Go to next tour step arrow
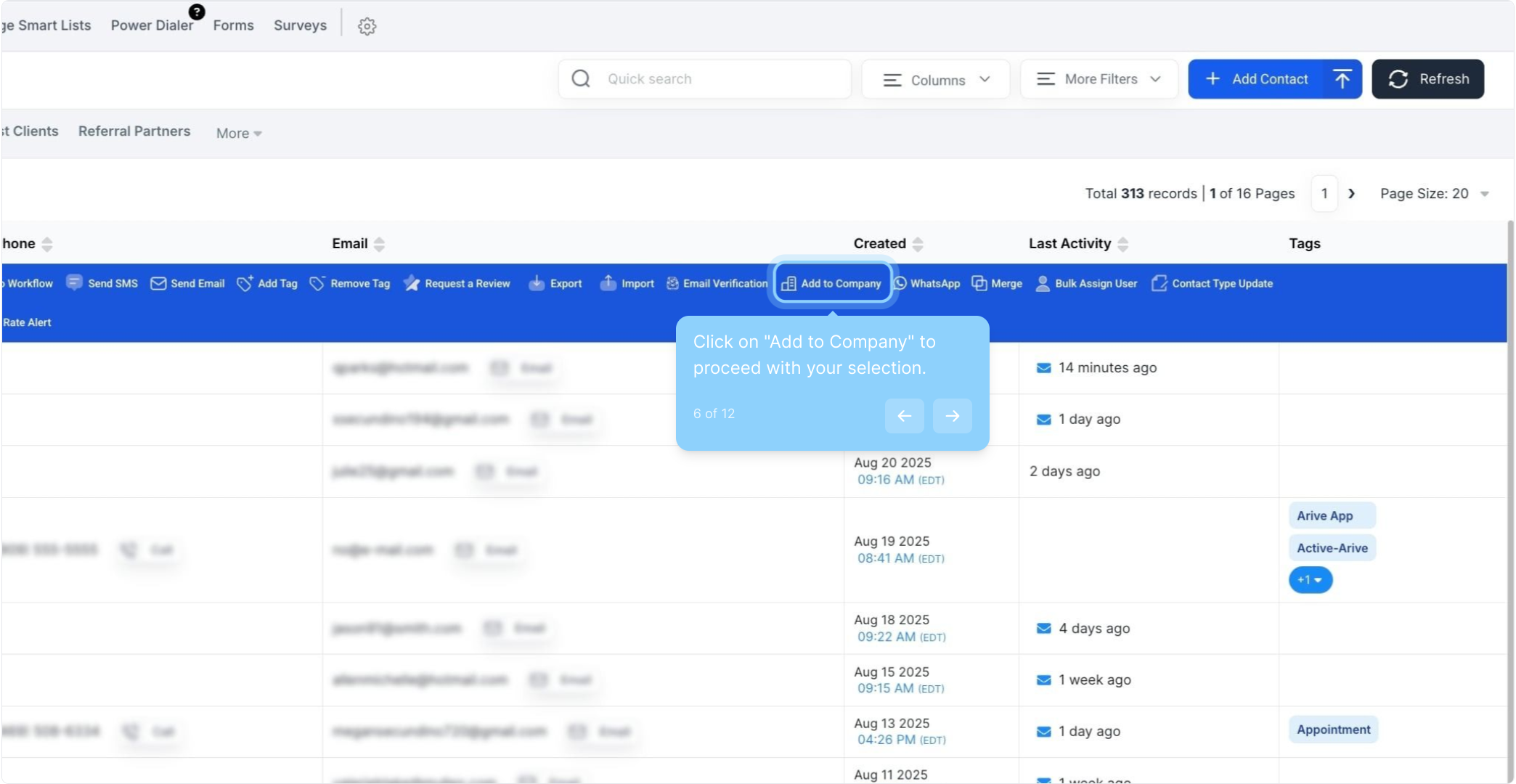Screen dimensions: 1516x784 coord(952,416)
